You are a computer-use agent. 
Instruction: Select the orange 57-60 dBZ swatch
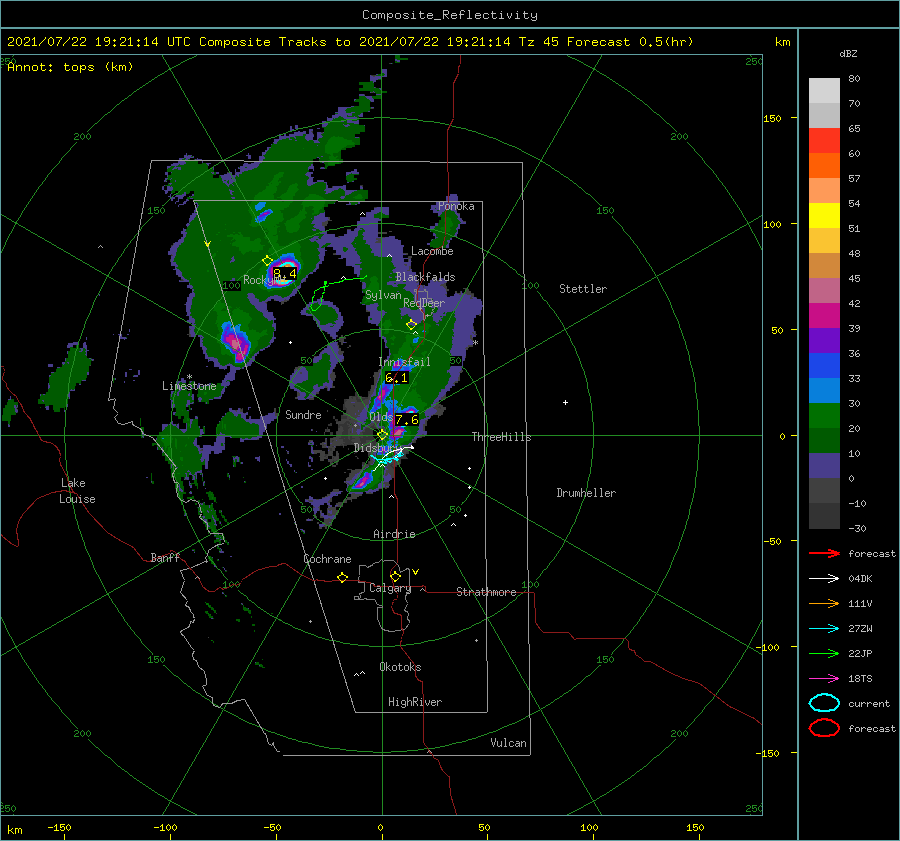coord(824,166)
